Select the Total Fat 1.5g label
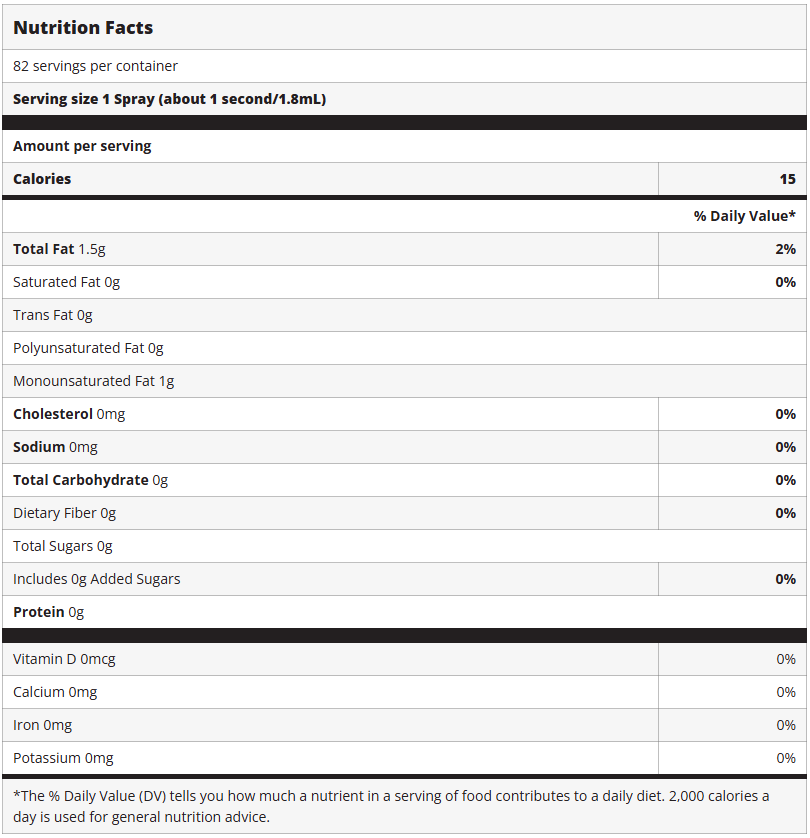Viewport: 810px width, 838px height. pos(59,249)
